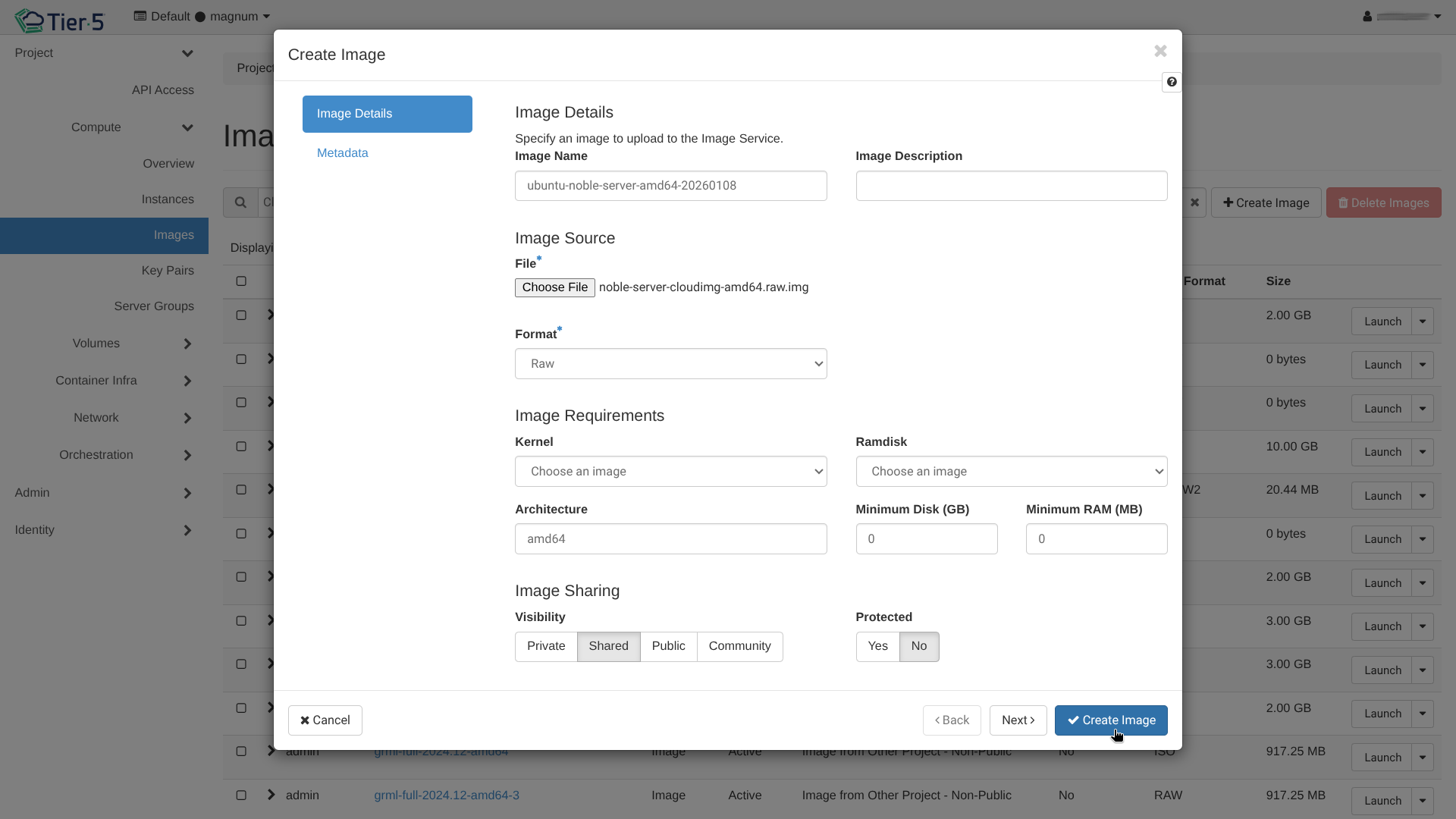This screenshot has height=819, width=1456.
Task: Expand the grml-full-2024.12-amd64-3 row
Action: click(x=271, y=795)
